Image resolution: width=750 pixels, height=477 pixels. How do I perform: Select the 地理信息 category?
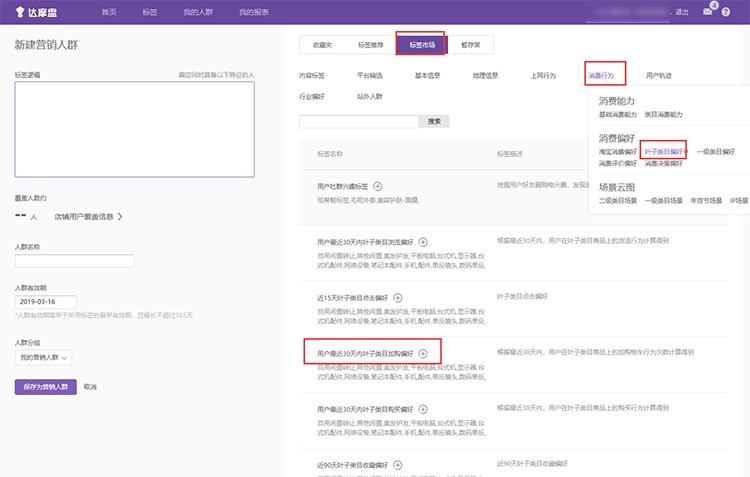coord(485,76)
